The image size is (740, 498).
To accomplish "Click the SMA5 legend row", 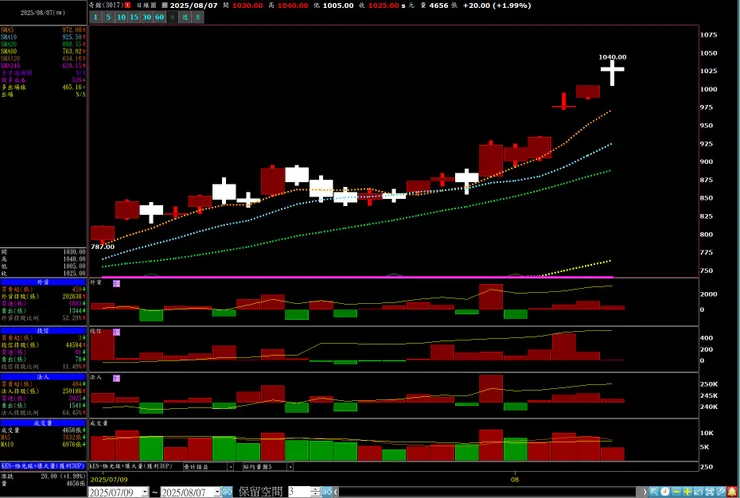I will click(x=43, y=30).
